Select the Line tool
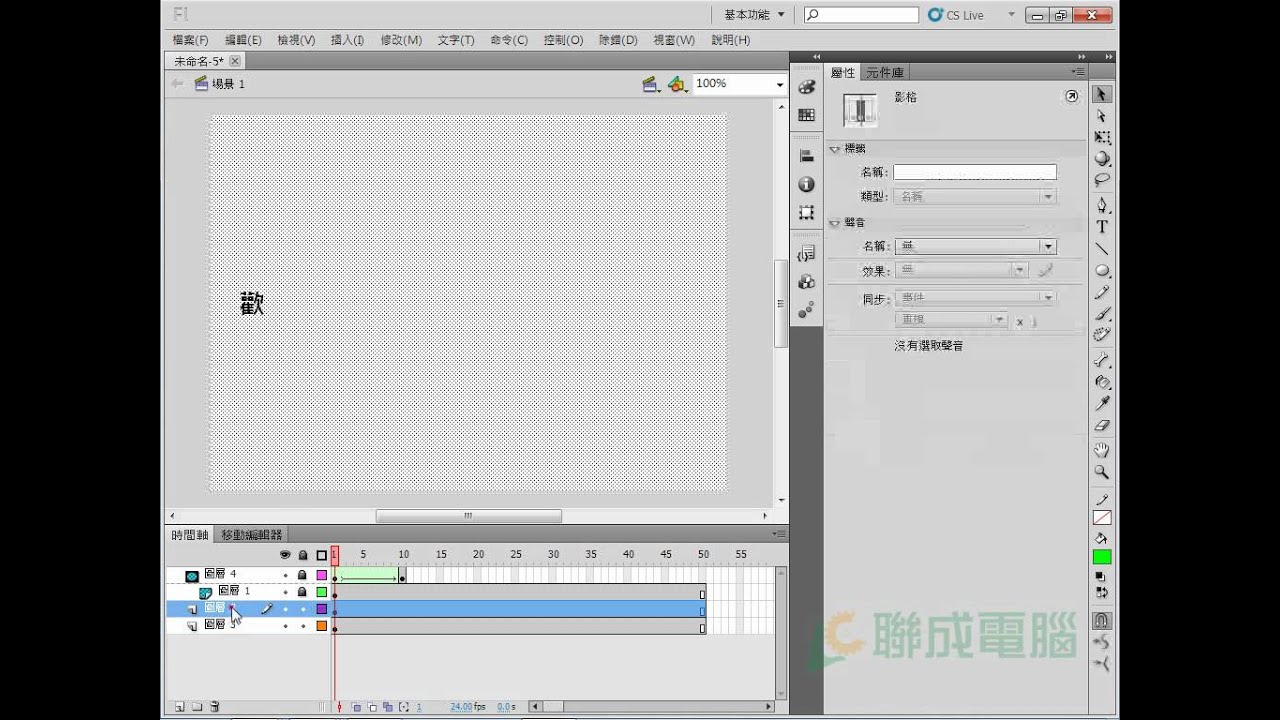The height and width of the screenshot is (720, 1280). pos(1101,249)
